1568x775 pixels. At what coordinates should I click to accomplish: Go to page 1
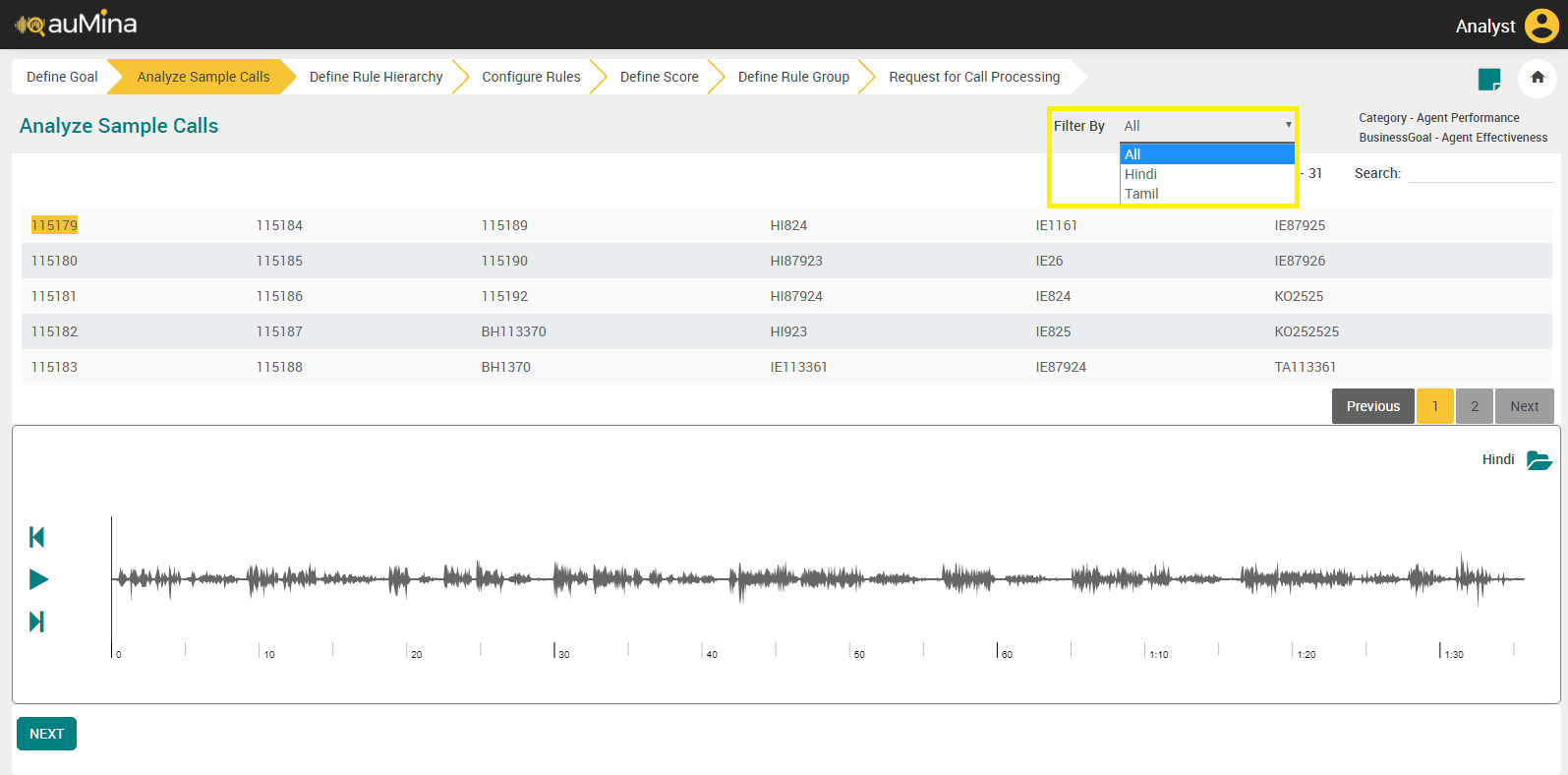(x=1435, y=406)
